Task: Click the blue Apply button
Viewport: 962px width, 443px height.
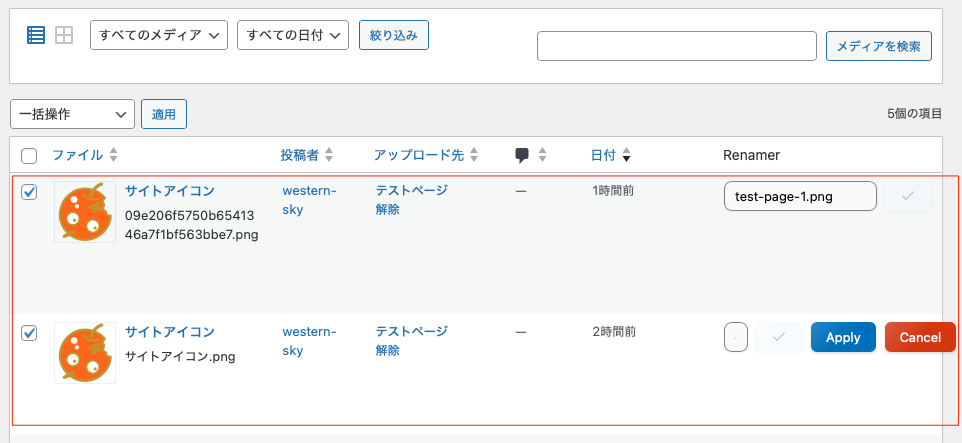Action: click(843, 337)
